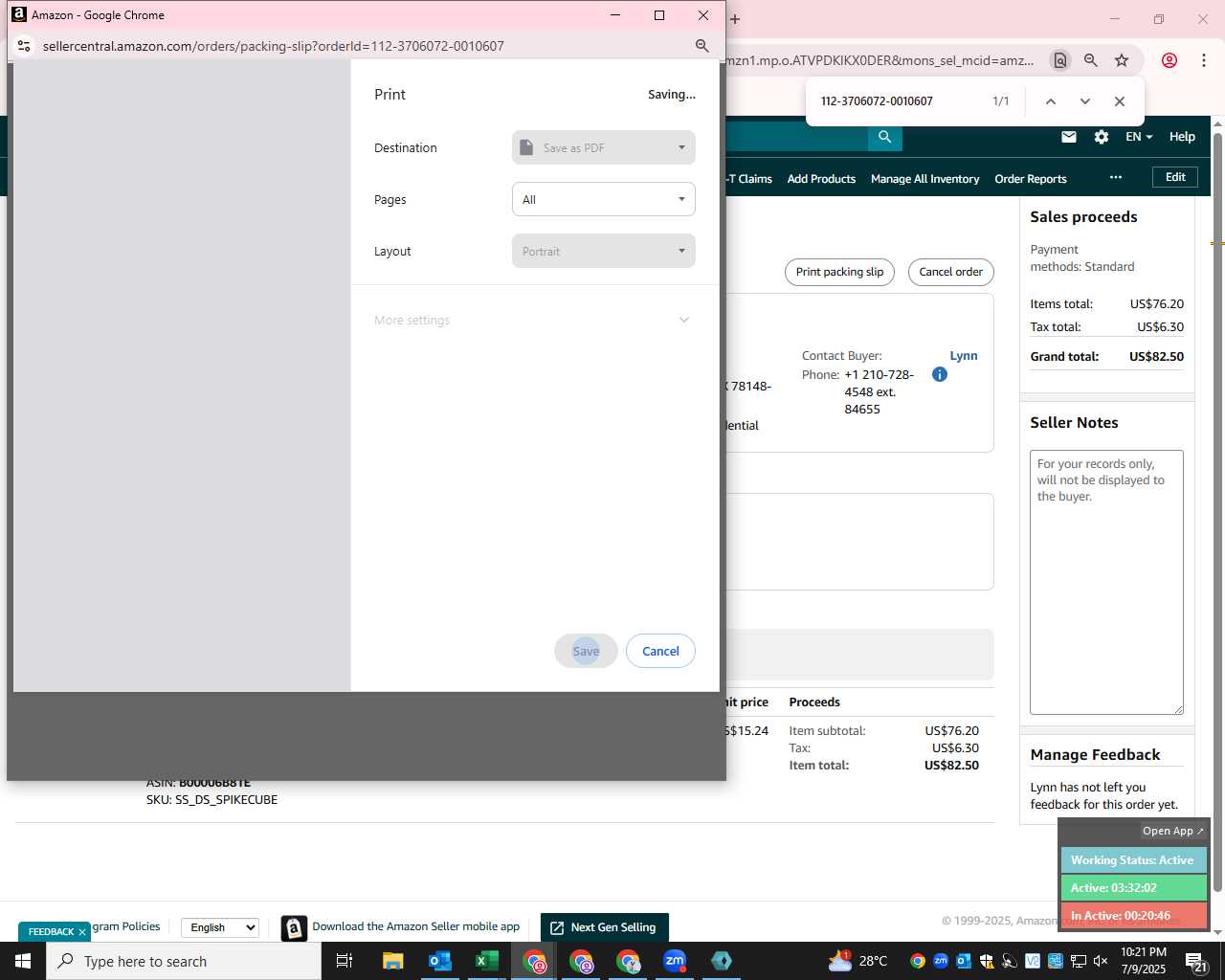
Task: Click the zoom magnifier in popup address bar
Action: (702, 46)
